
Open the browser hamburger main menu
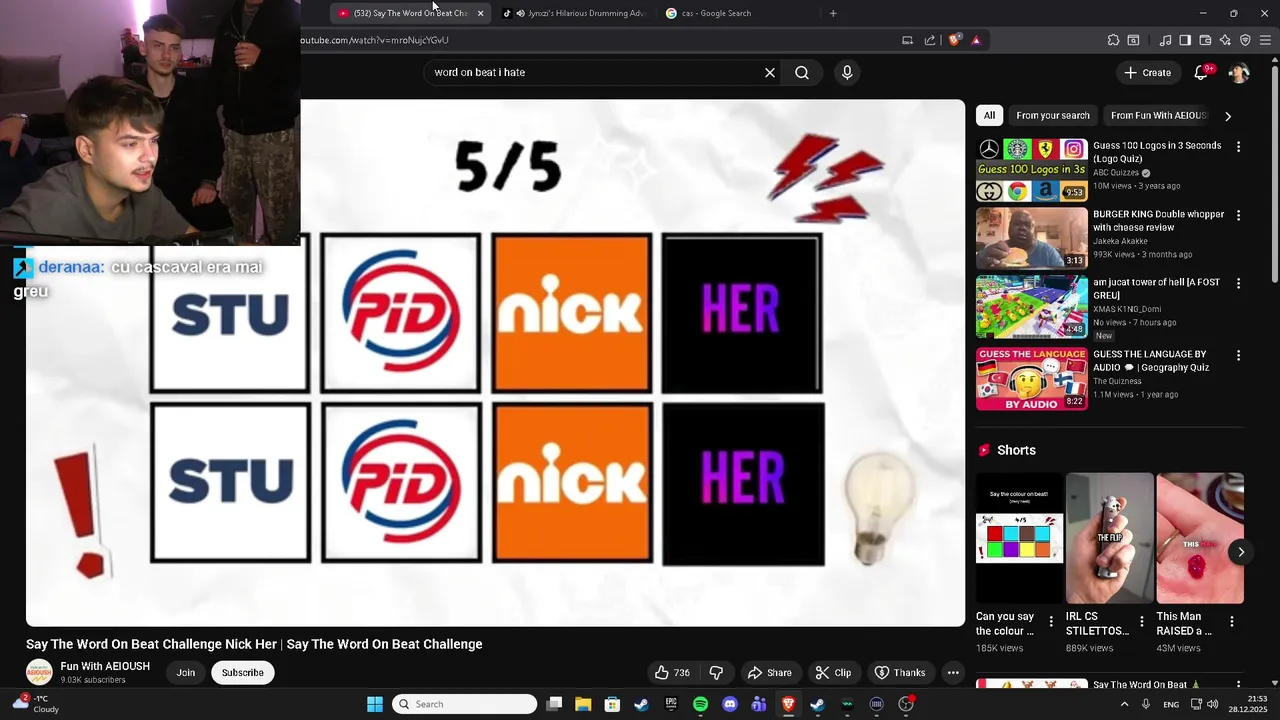1265,40
